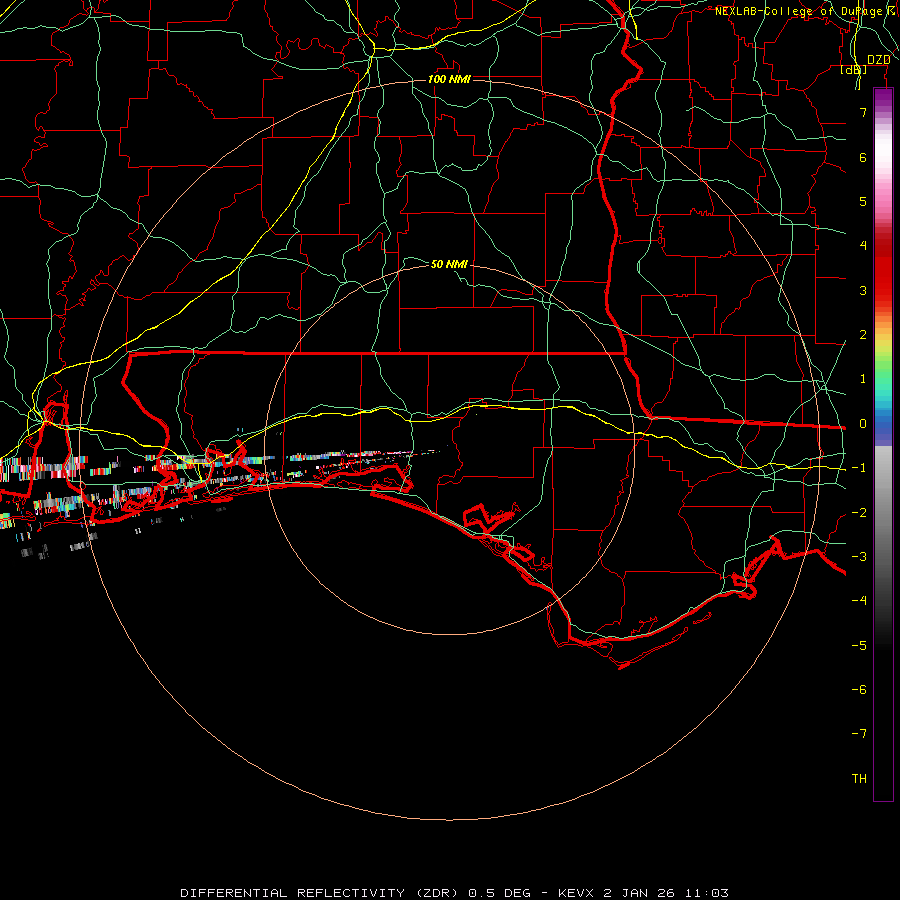This screenshot has height=900, width=900.
Task: Click the "4" value on the color scale
Action: pos(863,246)
